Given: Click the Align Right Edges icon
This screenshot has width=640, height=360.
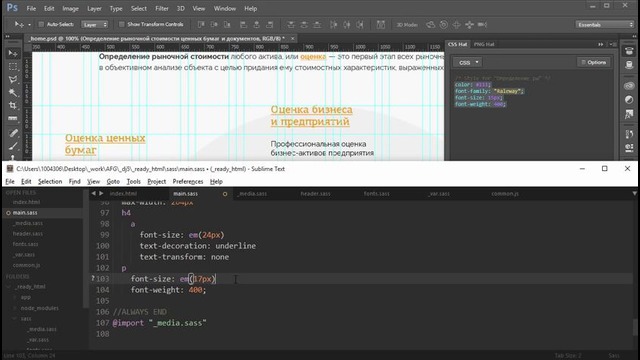Looking at the screenshot, I should 270,24.
